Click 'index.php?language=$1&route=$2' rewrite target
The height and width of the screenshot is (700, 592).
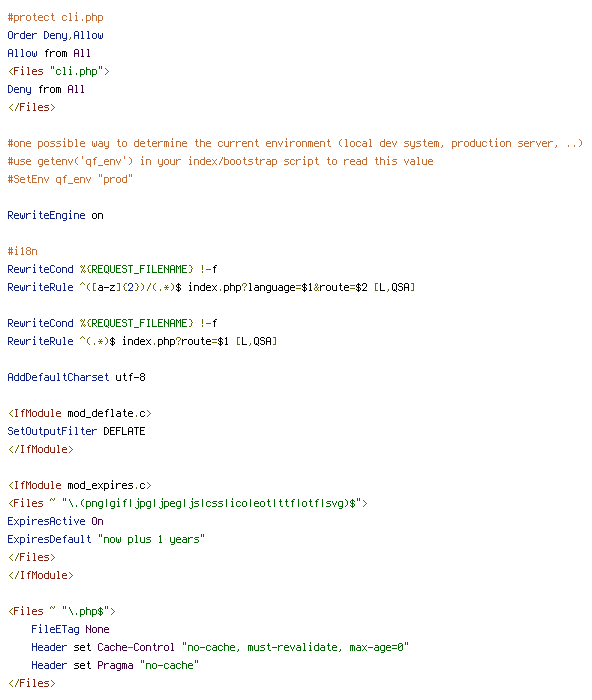click(278, 287)
